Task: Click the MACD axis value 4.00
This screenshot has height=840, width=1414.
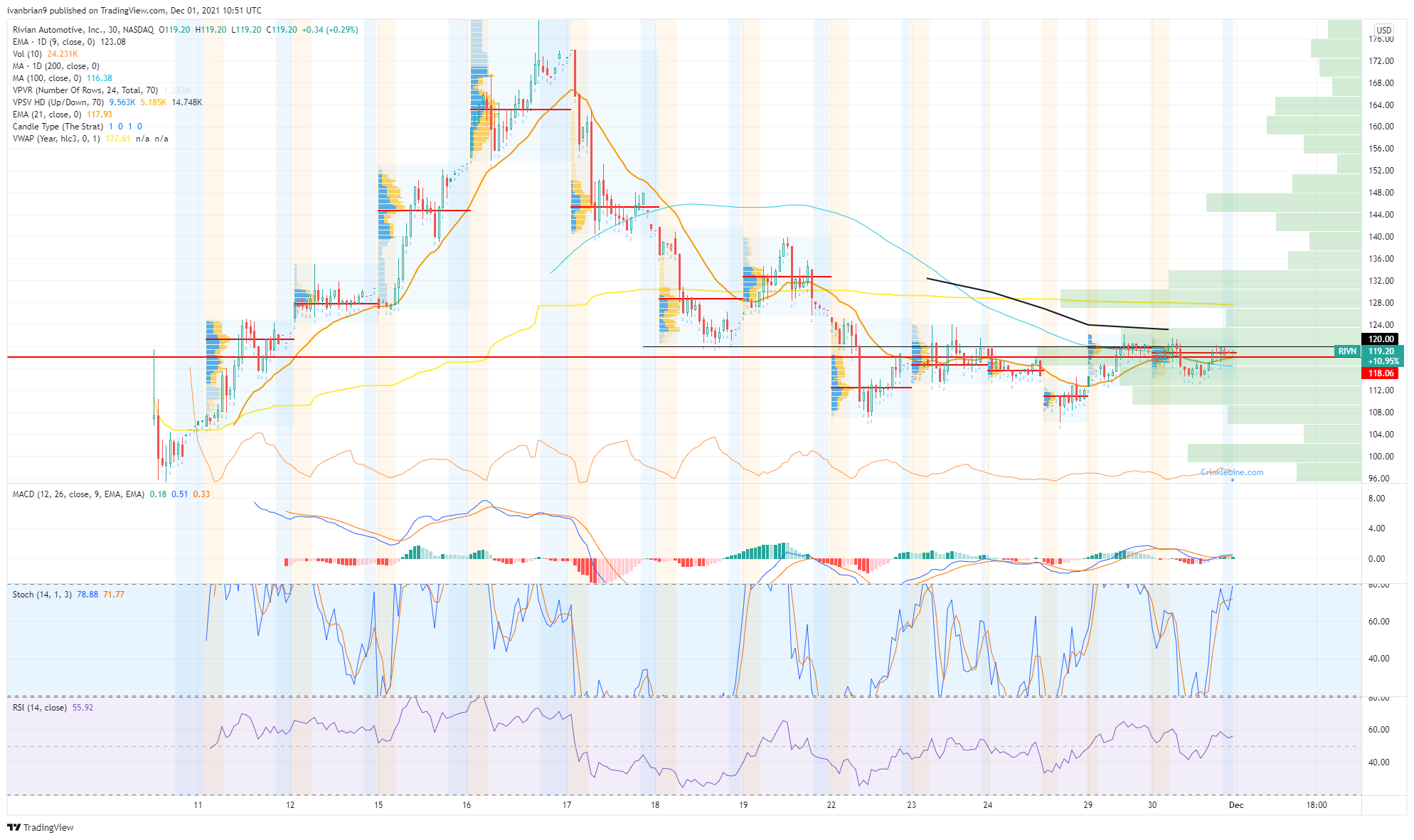Action: (1377, 528)
